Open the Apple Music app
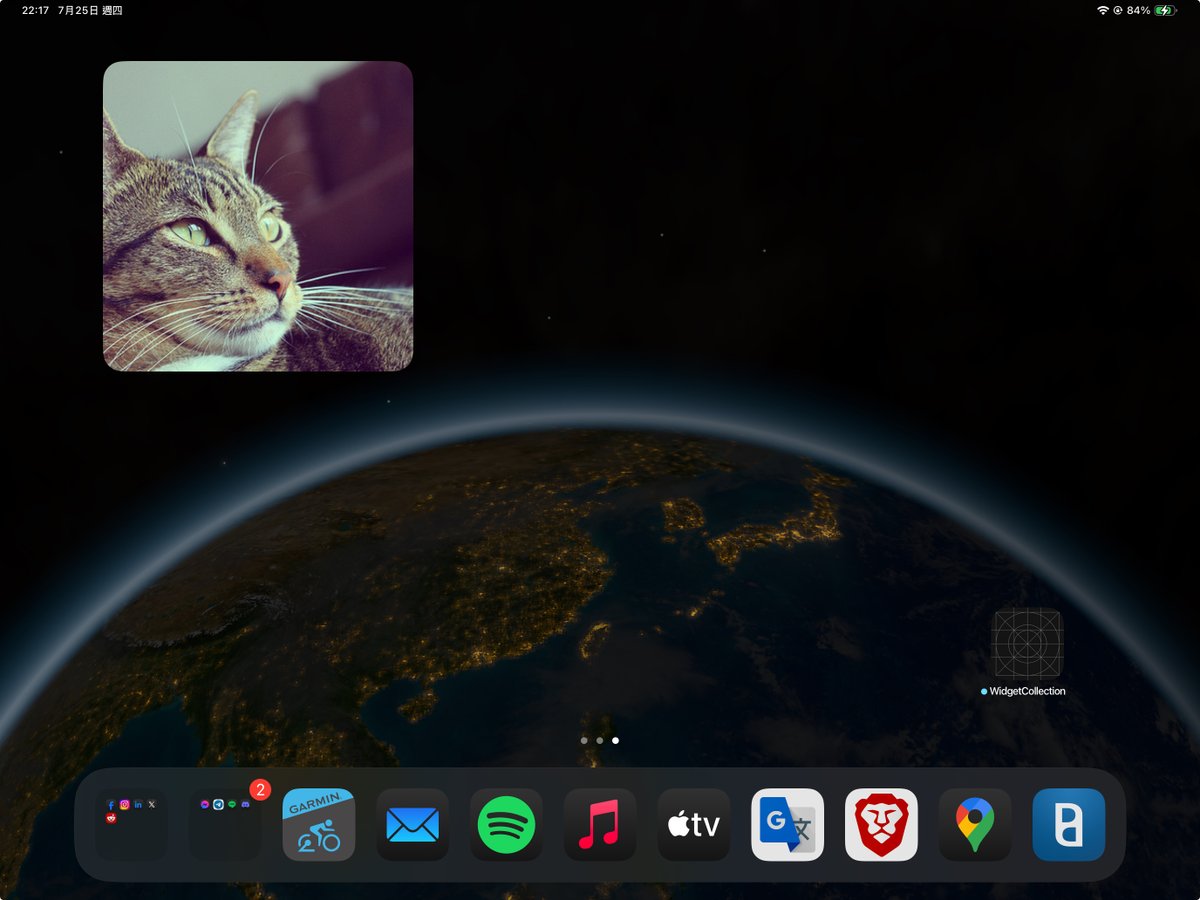The height and width of the screenshot is (900, 1200). 600,825
